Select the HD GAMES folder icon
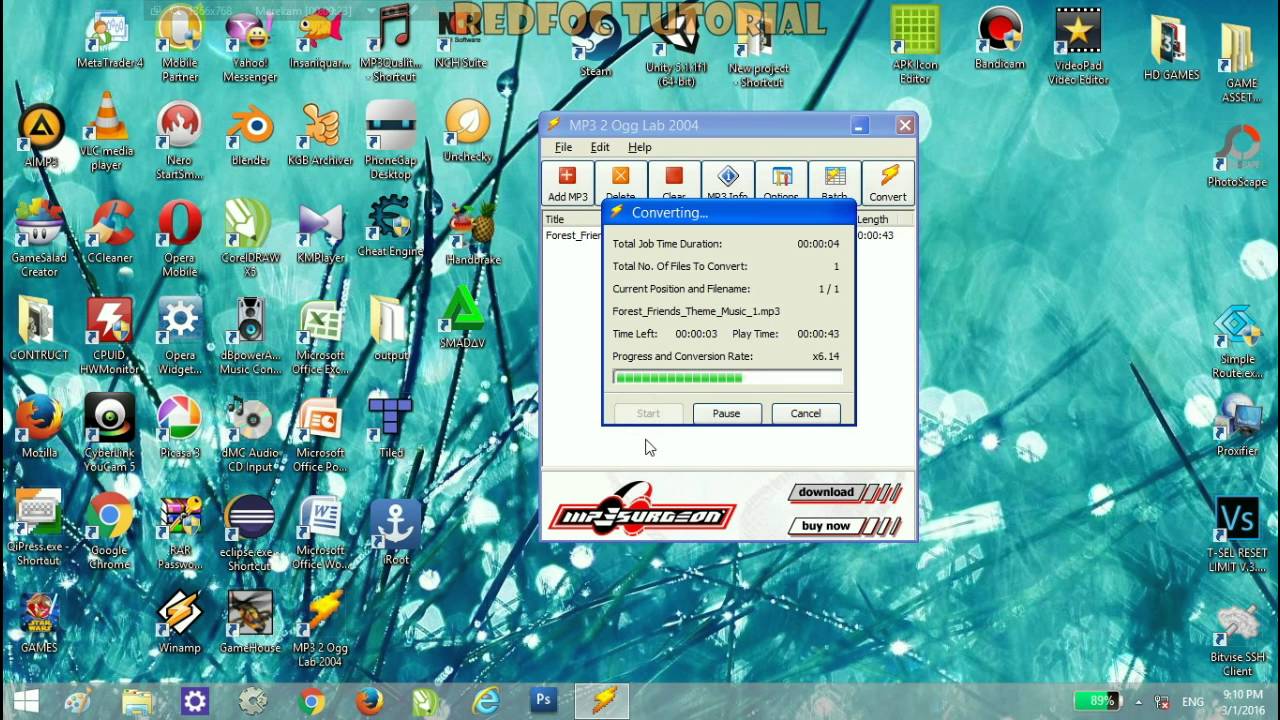Image resolution: width=1280 pixels, height=720 pixels. coord(1171,49)
